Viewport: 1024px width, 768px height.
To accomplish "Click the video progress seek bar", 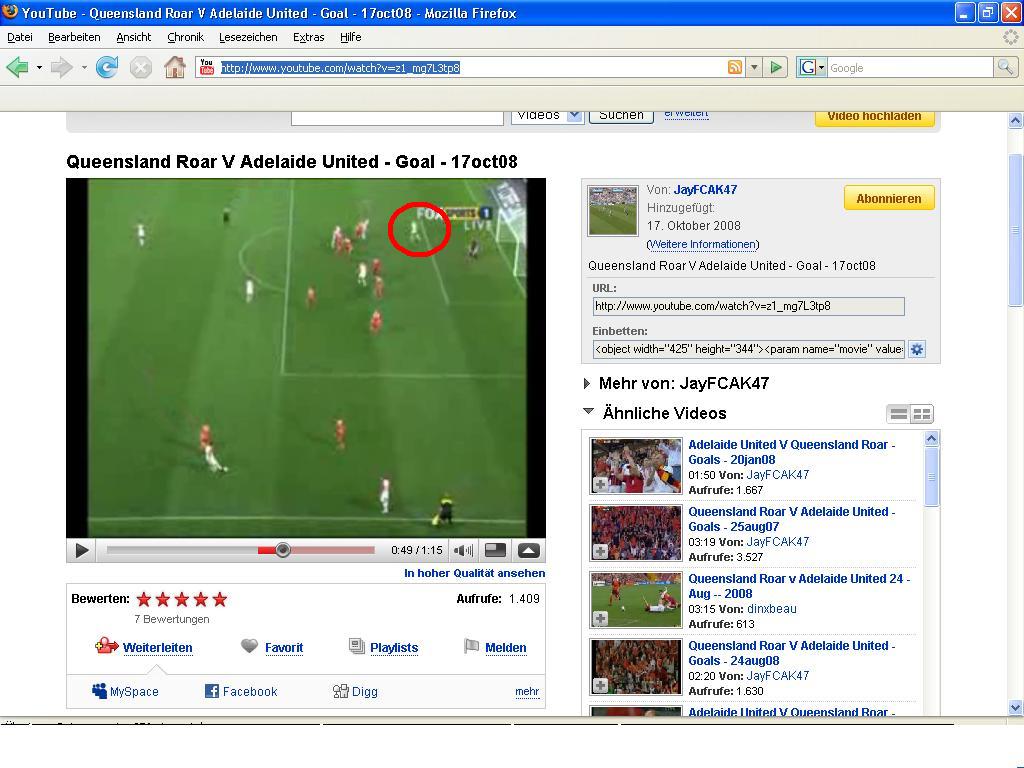I will pos(240,550).
